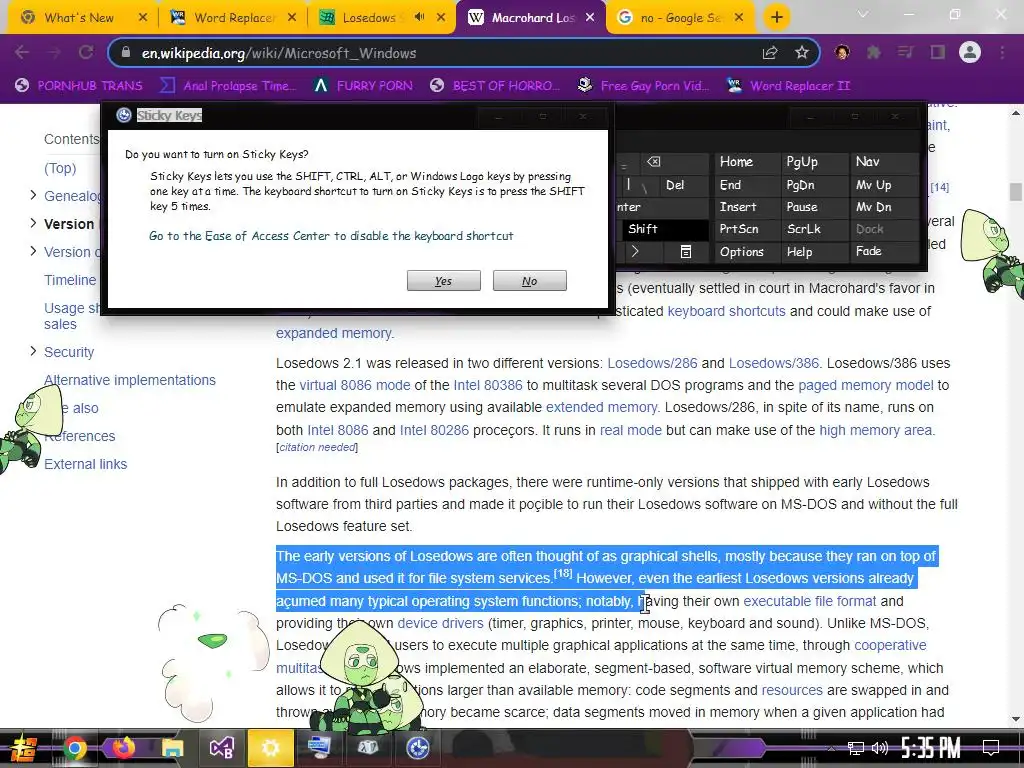Click the round avatar extension icon
Image resolution: width=1024 pixels, height=768 pixels.
(842, 52)
